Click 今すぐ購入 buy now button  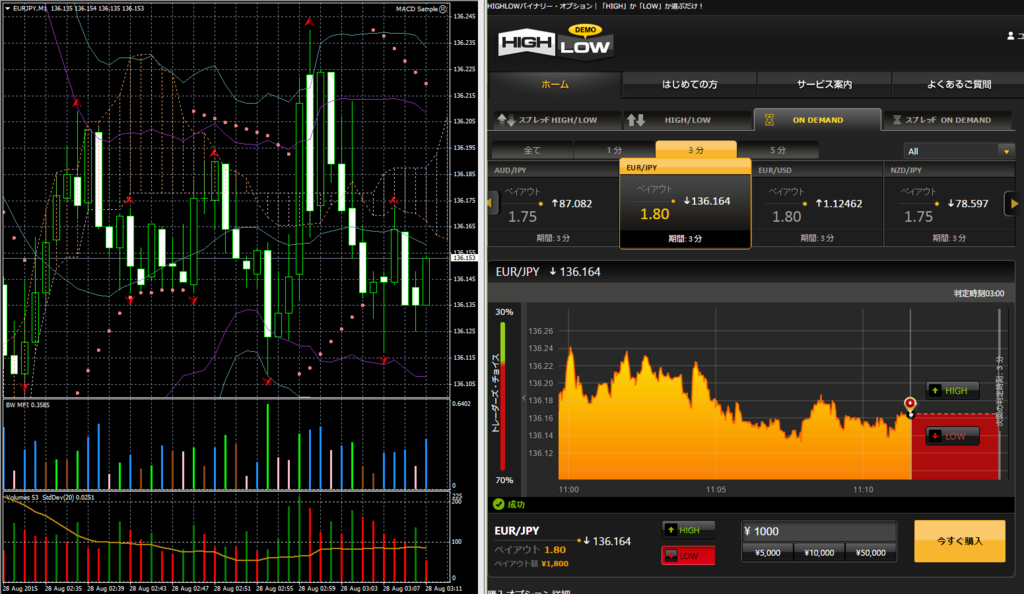click(959, 541)
